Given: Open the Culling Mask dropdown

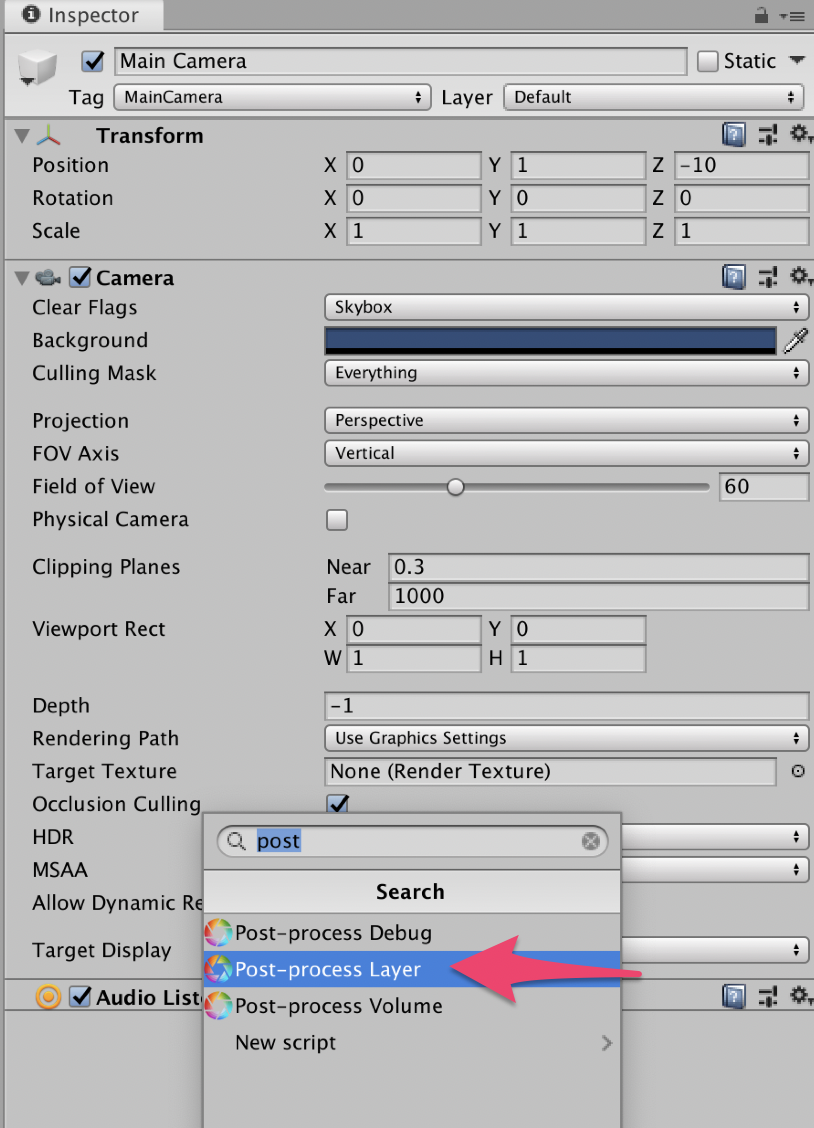Looking at the screenshot, I should pyautogui.click(x=567, y=373).
